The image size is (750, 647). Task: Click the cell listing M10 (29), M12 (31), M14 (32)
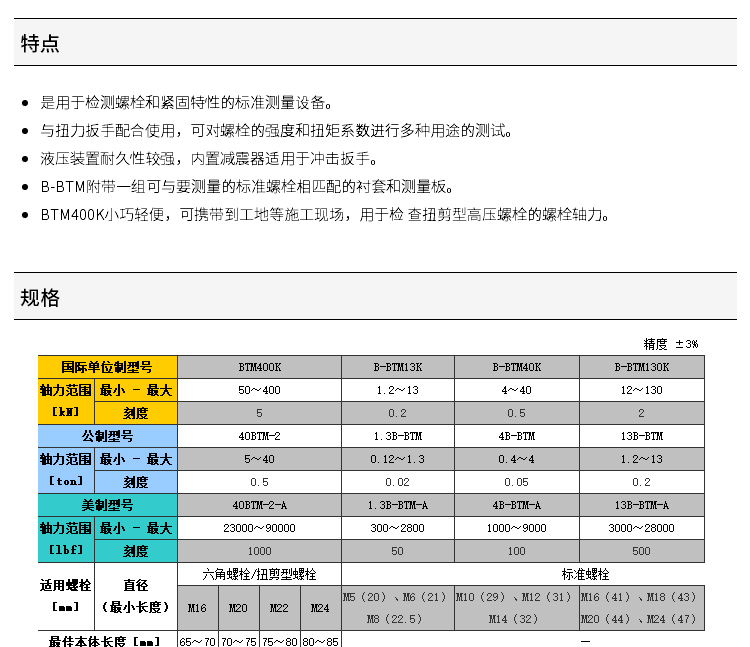517,608
